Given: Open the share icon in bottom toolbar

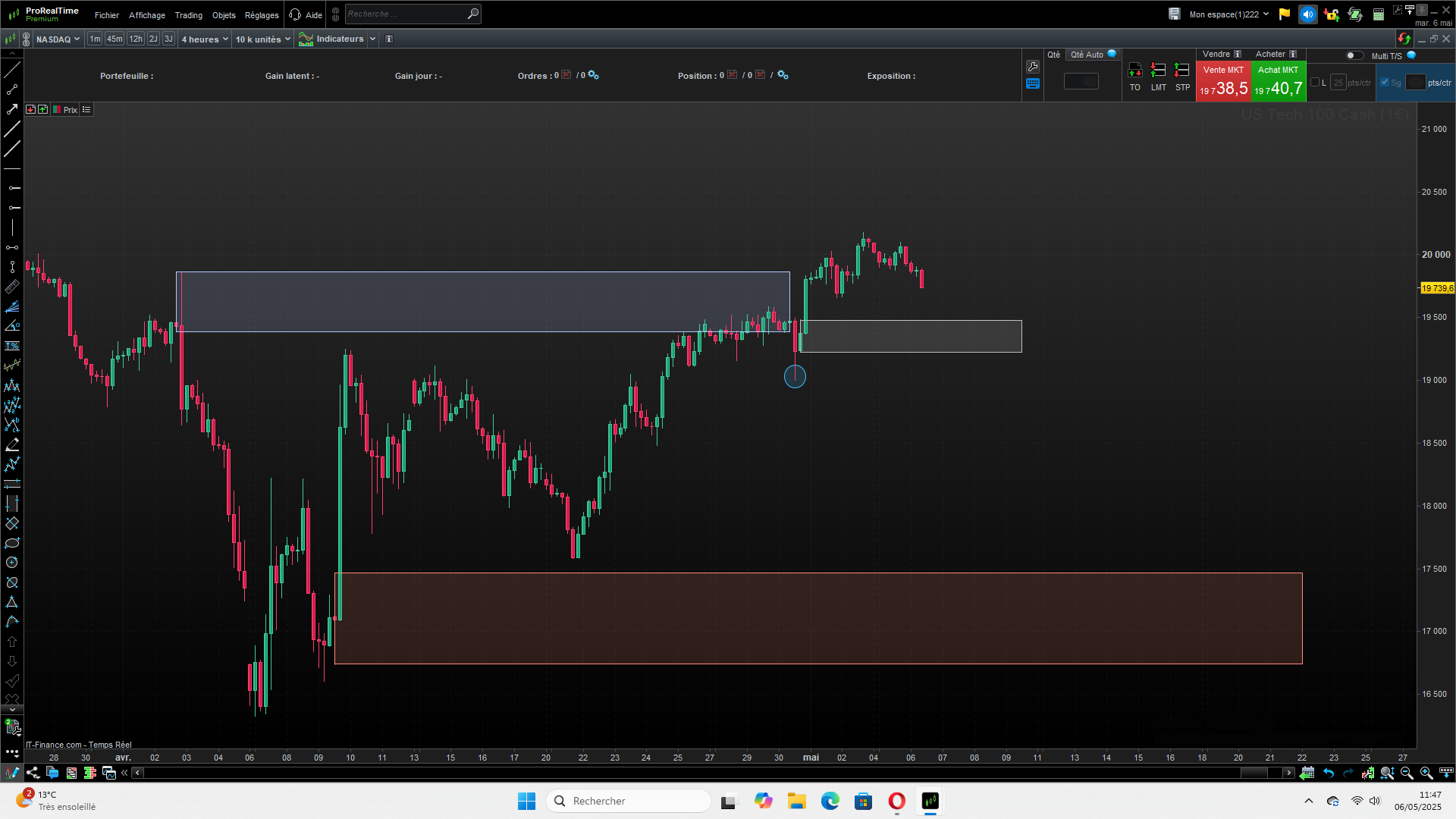Looking at the screenshot, I should click(33, 773).
